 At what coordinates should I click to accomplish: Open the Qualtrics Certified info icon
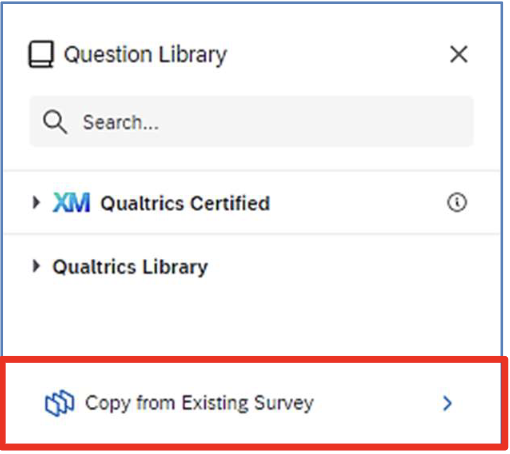point(457,202)
